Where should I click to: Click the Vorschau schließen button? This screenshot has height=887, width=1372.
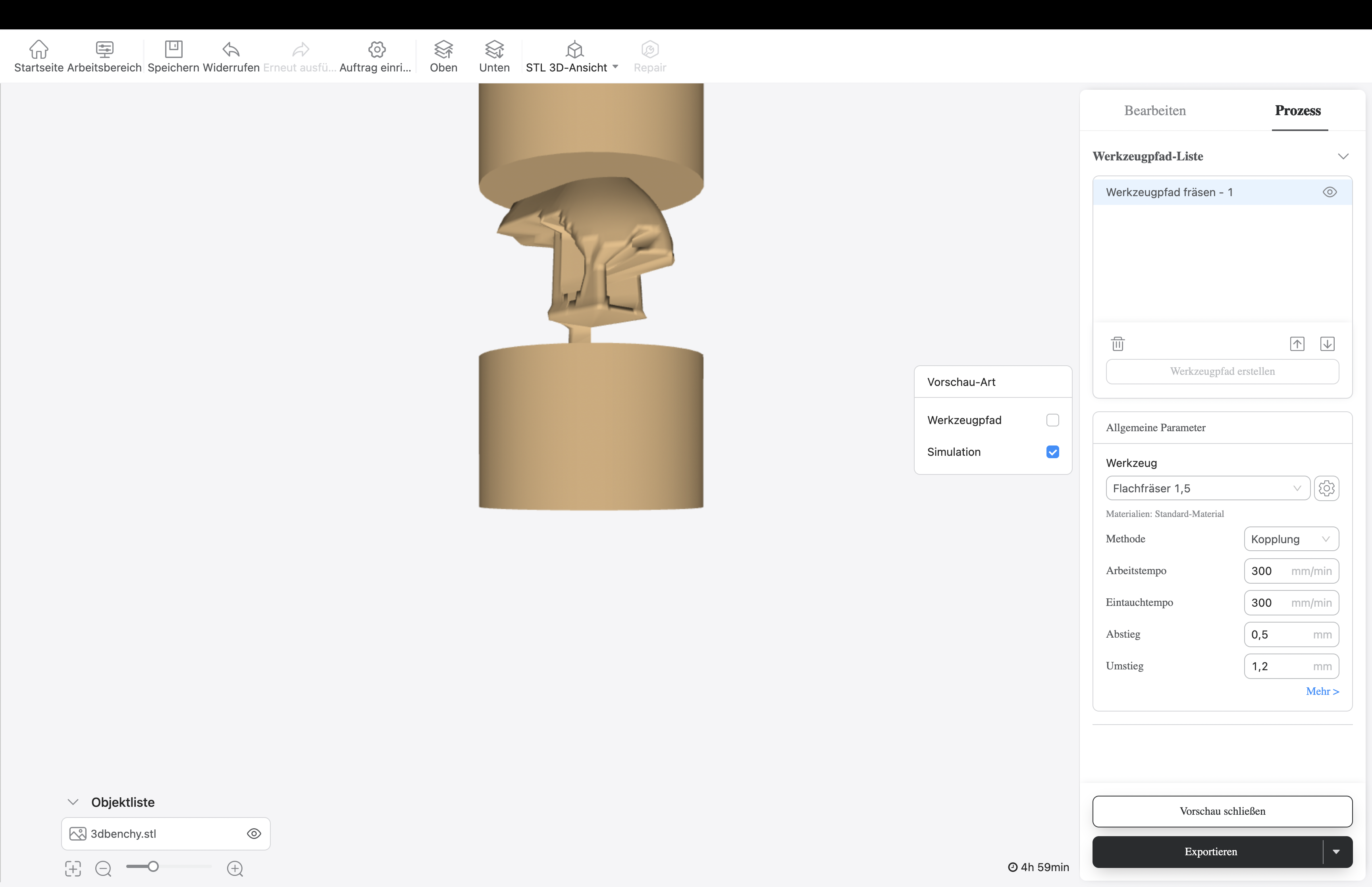pos(1222,811)
